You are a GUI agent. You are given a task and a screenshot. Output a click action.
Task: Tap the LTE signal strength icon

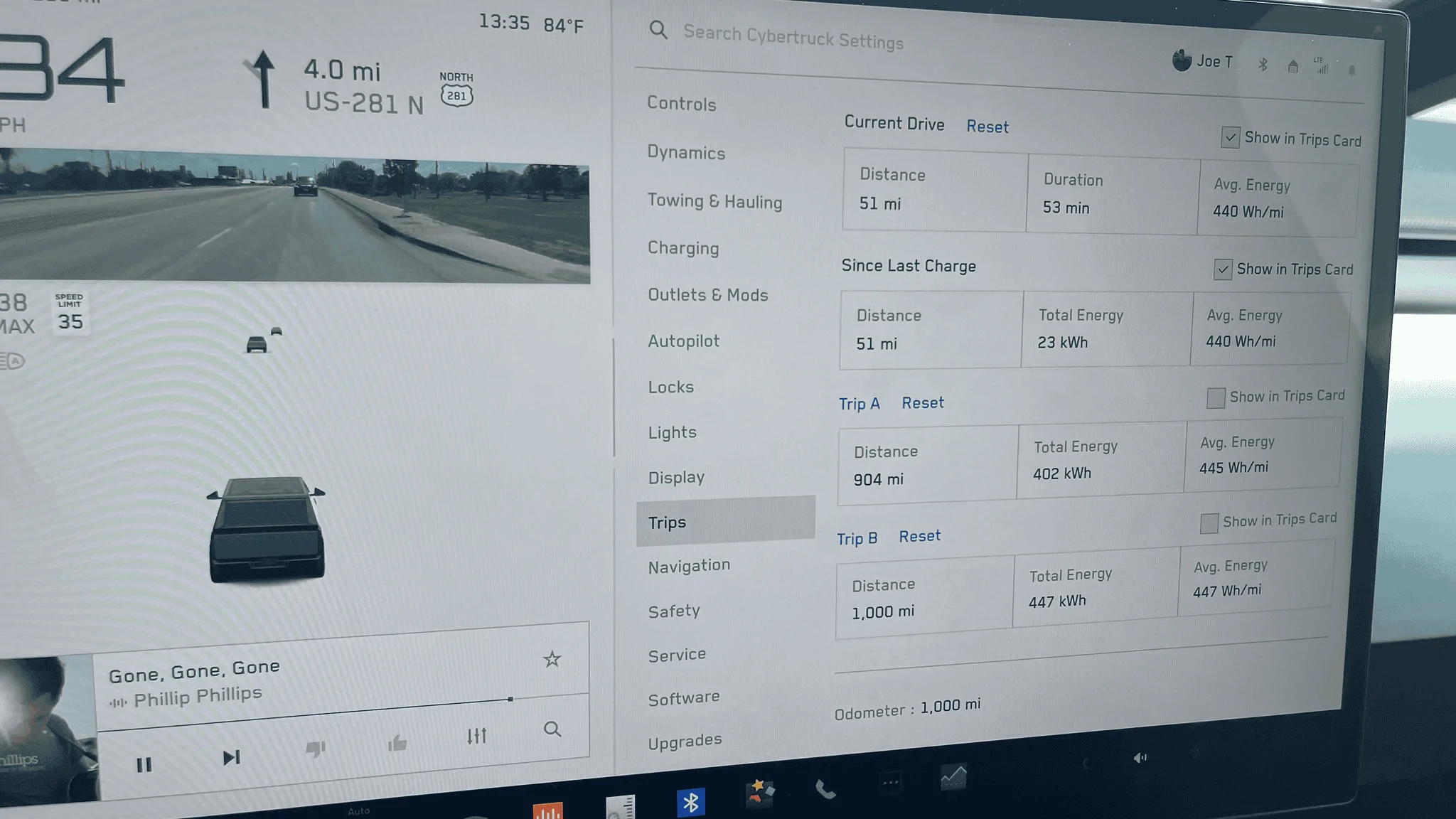(1321, 66)
